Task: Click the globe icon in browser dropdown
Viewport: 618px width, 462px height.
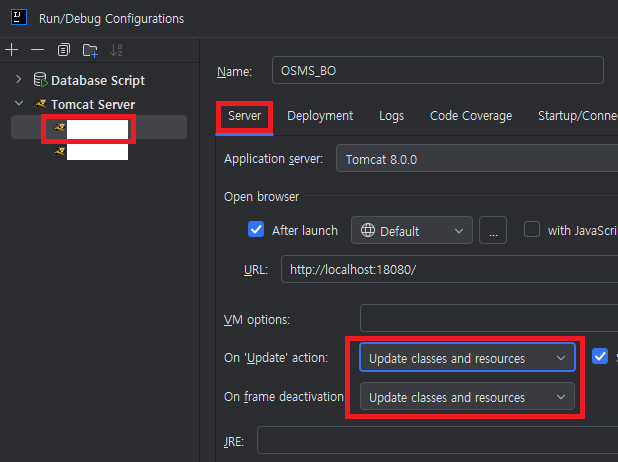Action: click(368, 230)
